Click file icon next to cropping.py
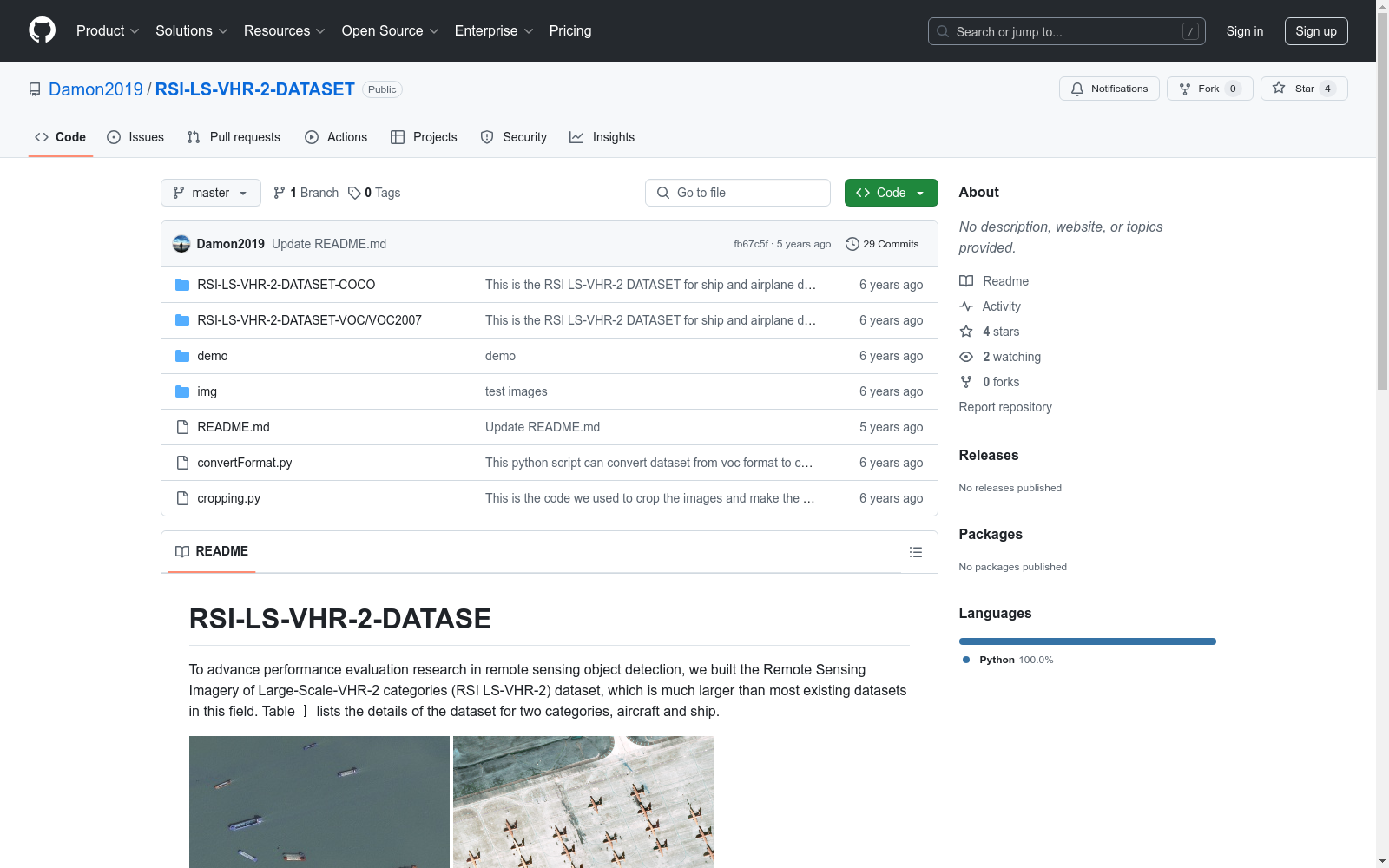 (182, 498)
